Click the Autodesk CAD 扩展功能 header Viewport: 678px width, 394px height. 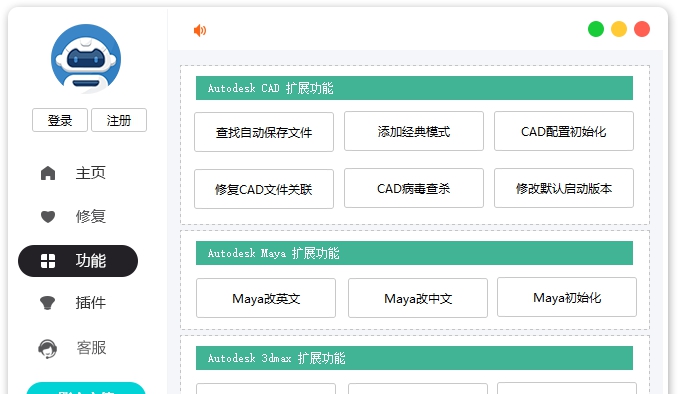coord(414,88)
